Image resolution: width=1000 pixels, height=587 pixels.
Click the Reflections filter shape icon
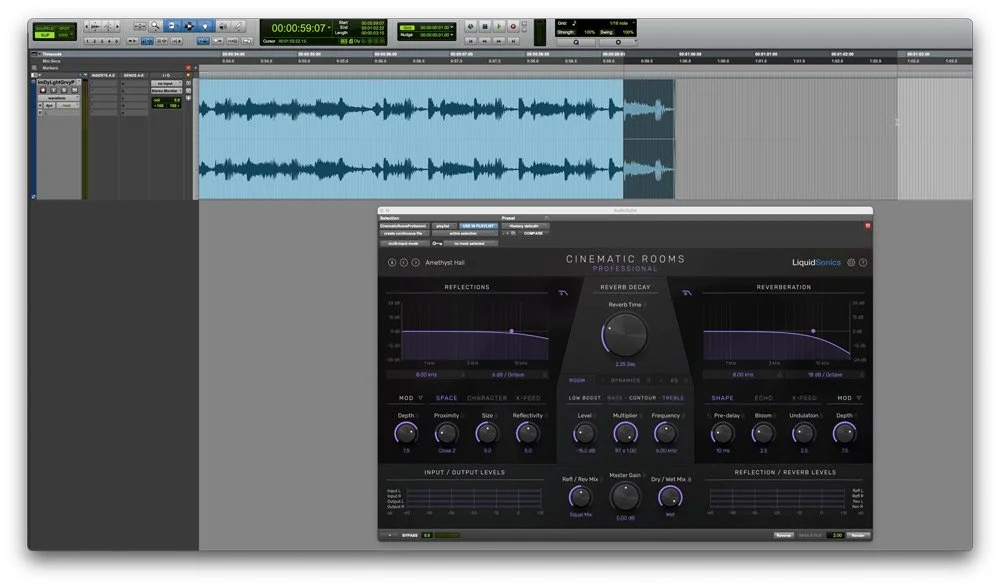click(x=563, y=293)
